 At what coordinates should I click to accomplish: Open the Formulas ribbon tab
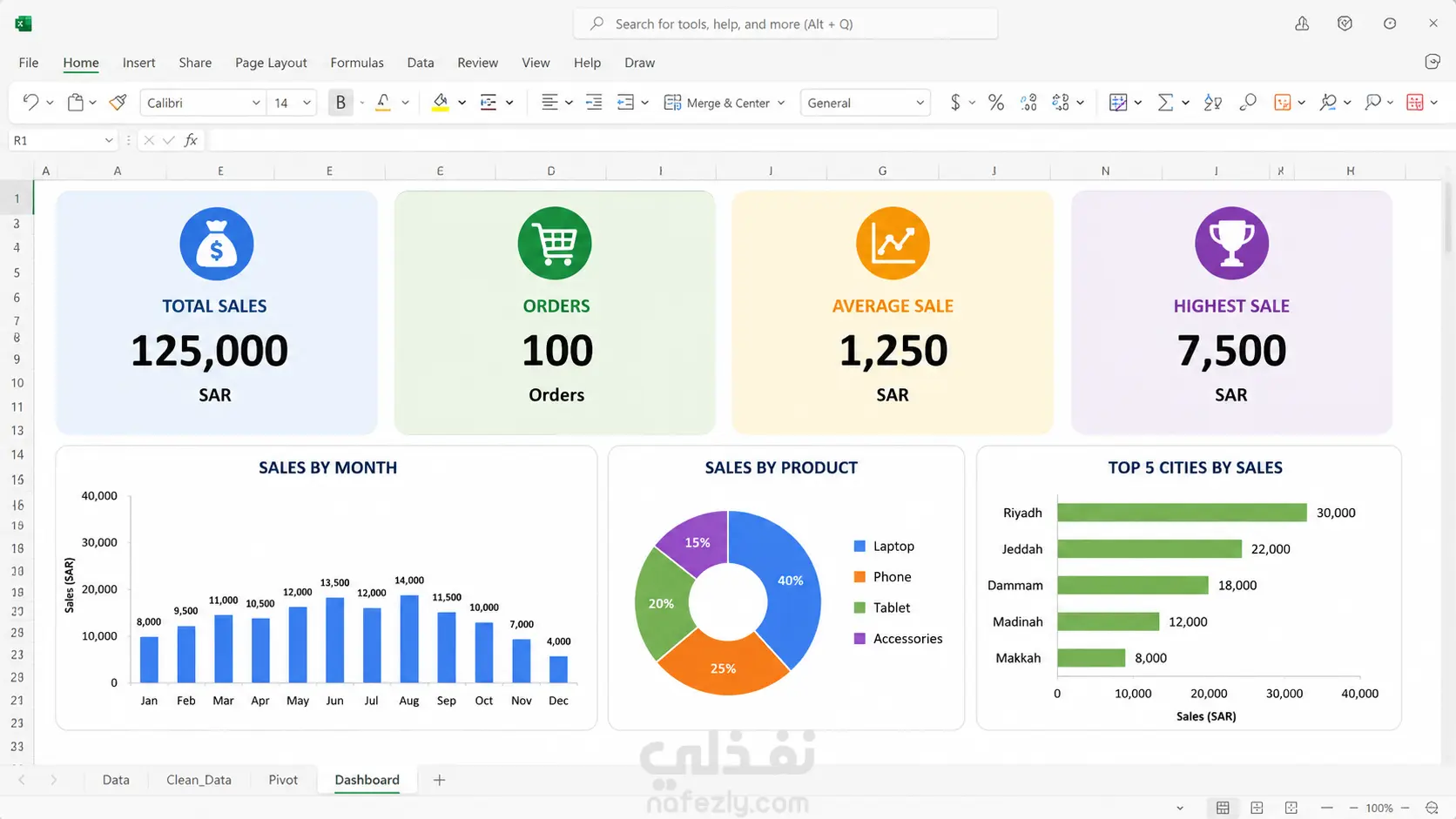tap(357, 63)
